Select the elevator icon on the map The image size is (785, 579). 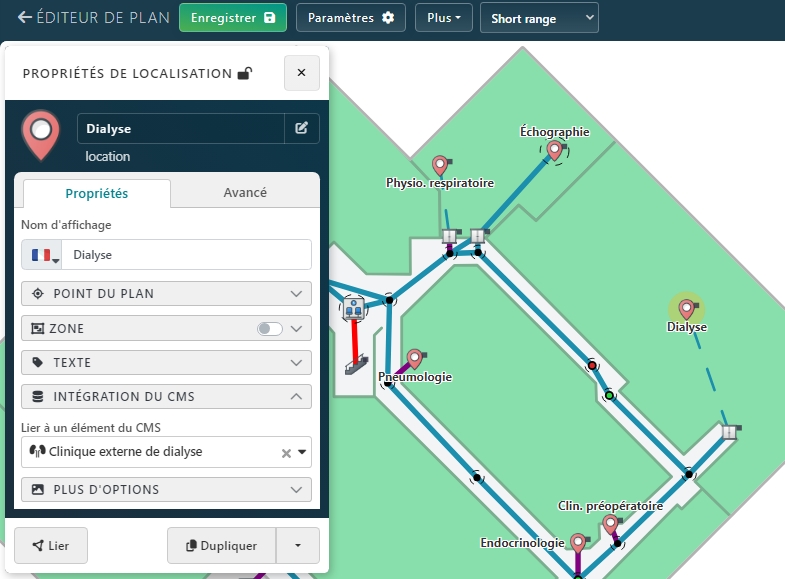pyautogui.click(x=352, y=308)
